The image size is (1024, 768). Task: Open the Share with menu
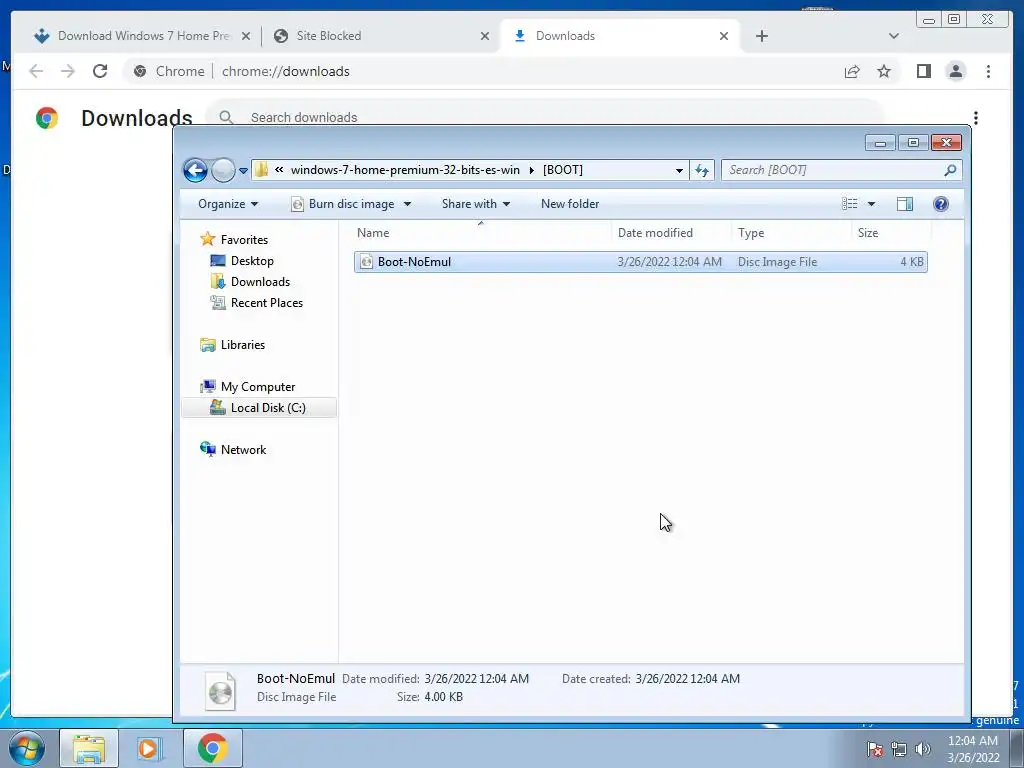pyautogui.click(x=475, y=204)
